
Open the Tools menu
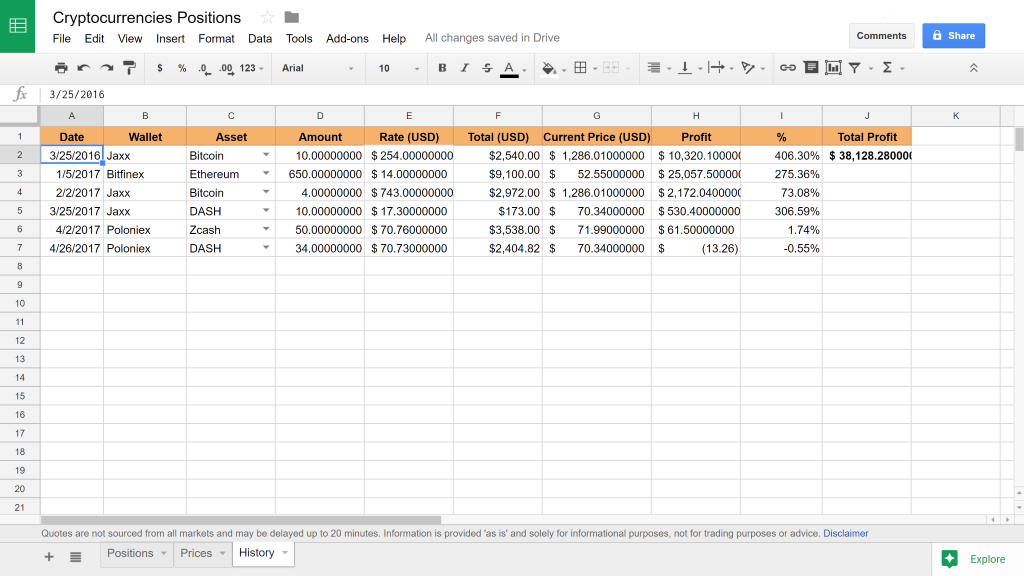click(x=299, y=39)
